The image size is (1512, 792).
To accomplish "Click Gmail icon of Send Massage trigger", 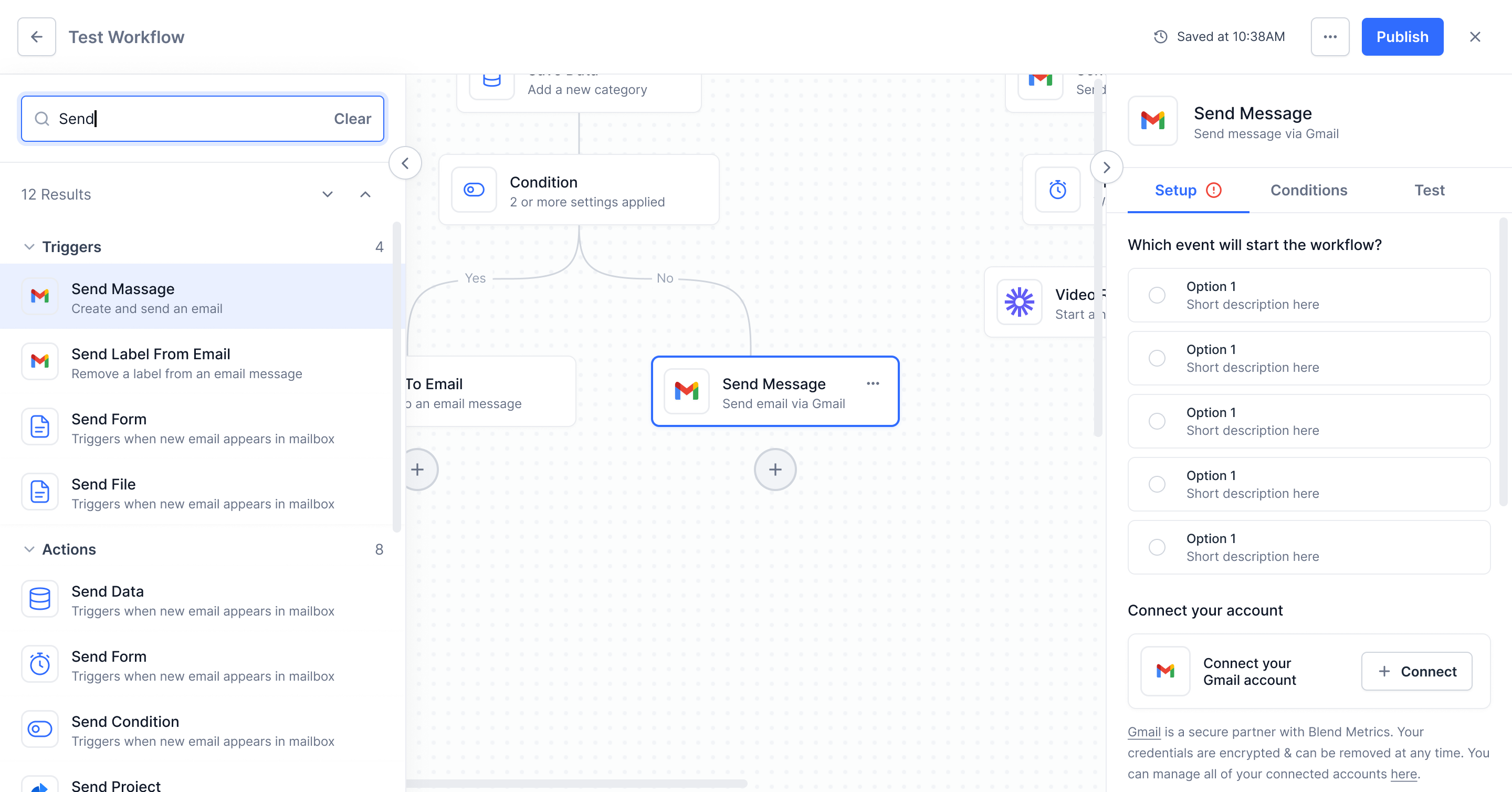I will tap(40, 296).
